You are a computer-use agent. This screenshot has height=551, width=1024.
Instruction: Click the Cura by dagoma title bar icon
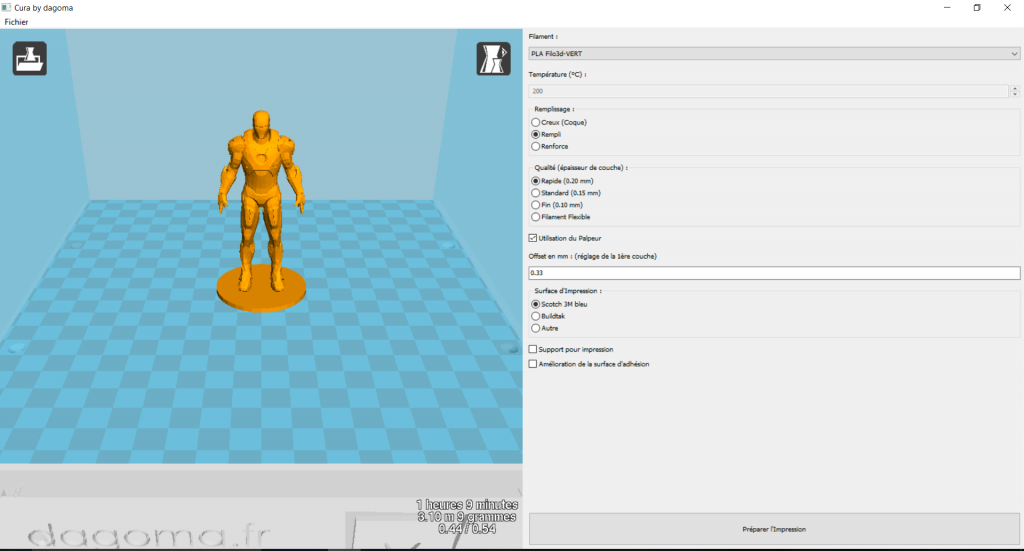click(7, 7)
